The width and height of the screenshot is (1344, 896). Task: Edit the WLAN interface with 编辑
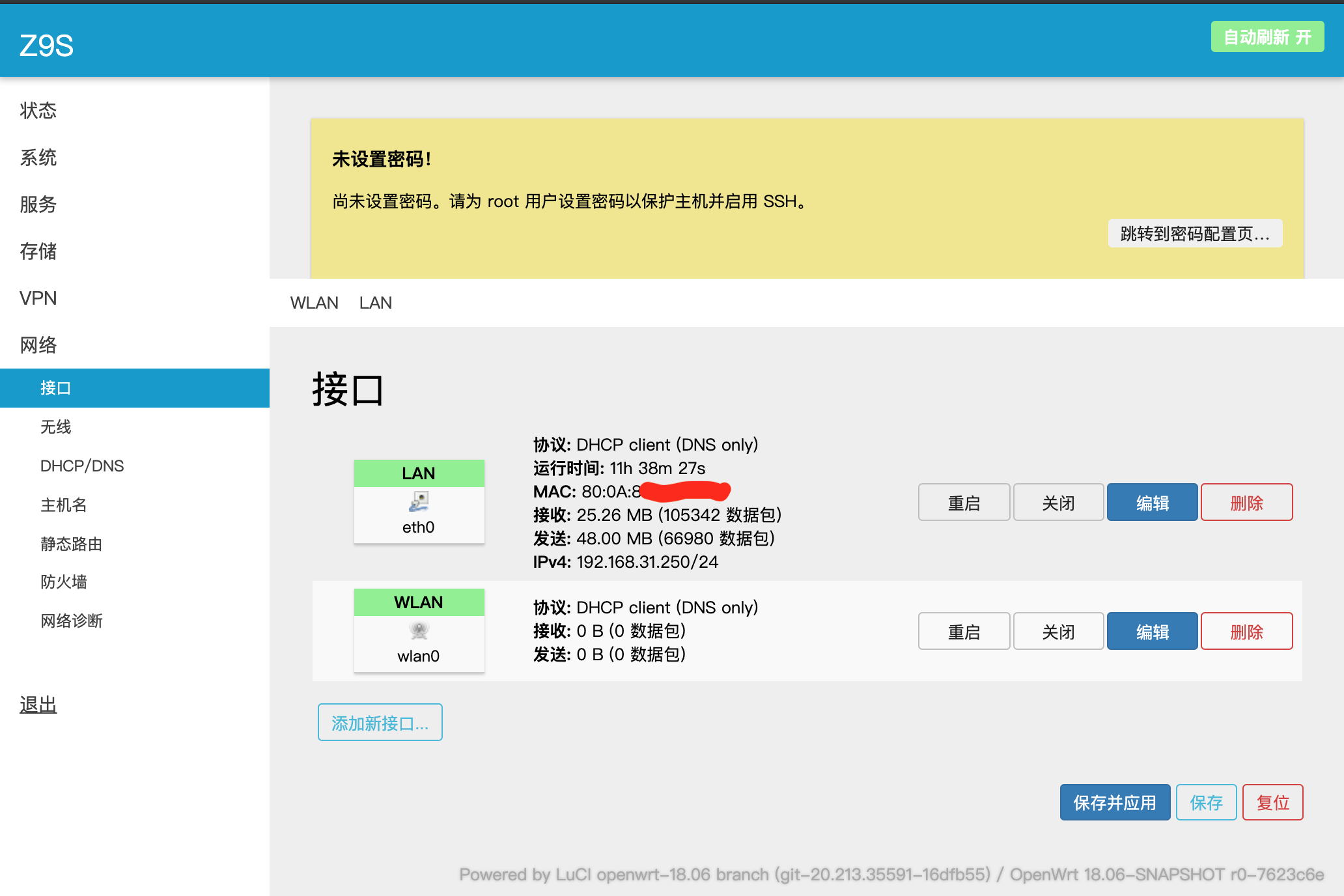point(1152,632)
